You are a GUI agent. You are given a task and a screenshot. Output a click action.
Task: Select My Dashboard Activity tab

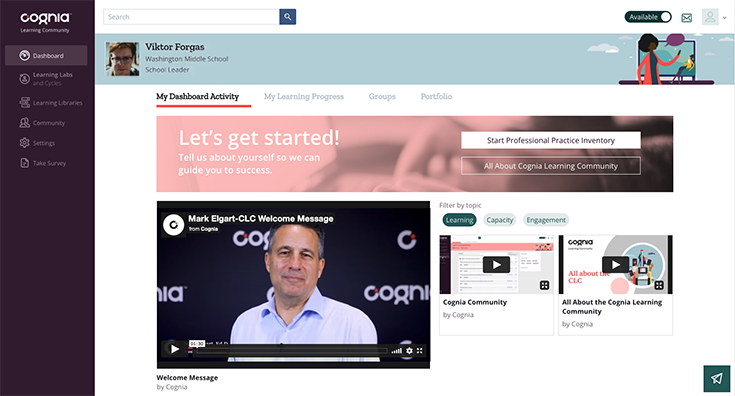point(197,97)
